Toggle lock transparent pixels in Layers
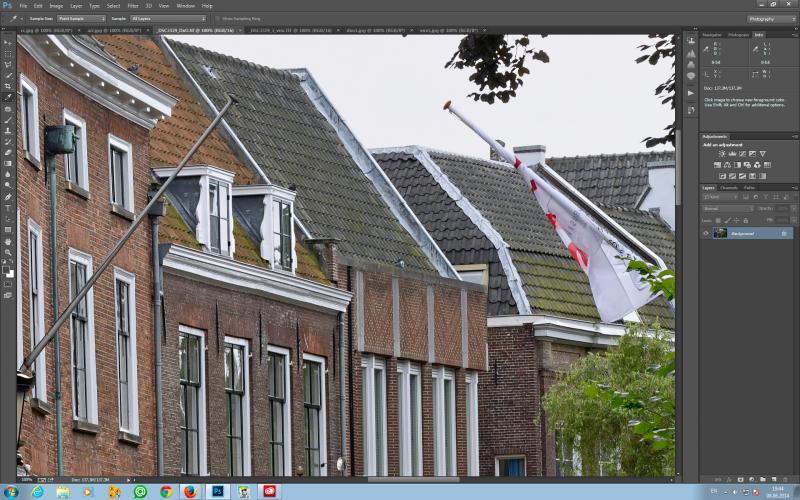The width and height of the screenshot is (800, 500). click(718, 220)
